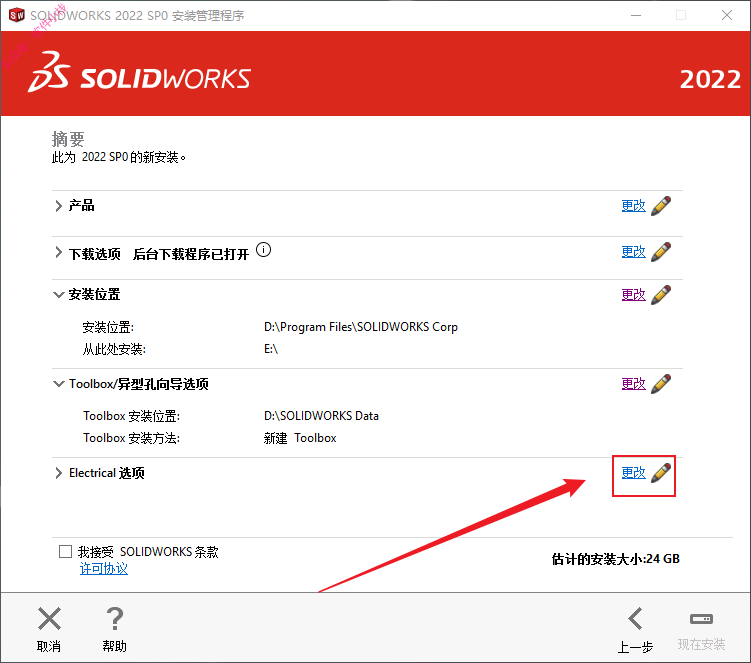Screen dimensions: 751x663
Task: Collapse the Toolbox/异型孔向导选项 section
Action: (58, 384)
